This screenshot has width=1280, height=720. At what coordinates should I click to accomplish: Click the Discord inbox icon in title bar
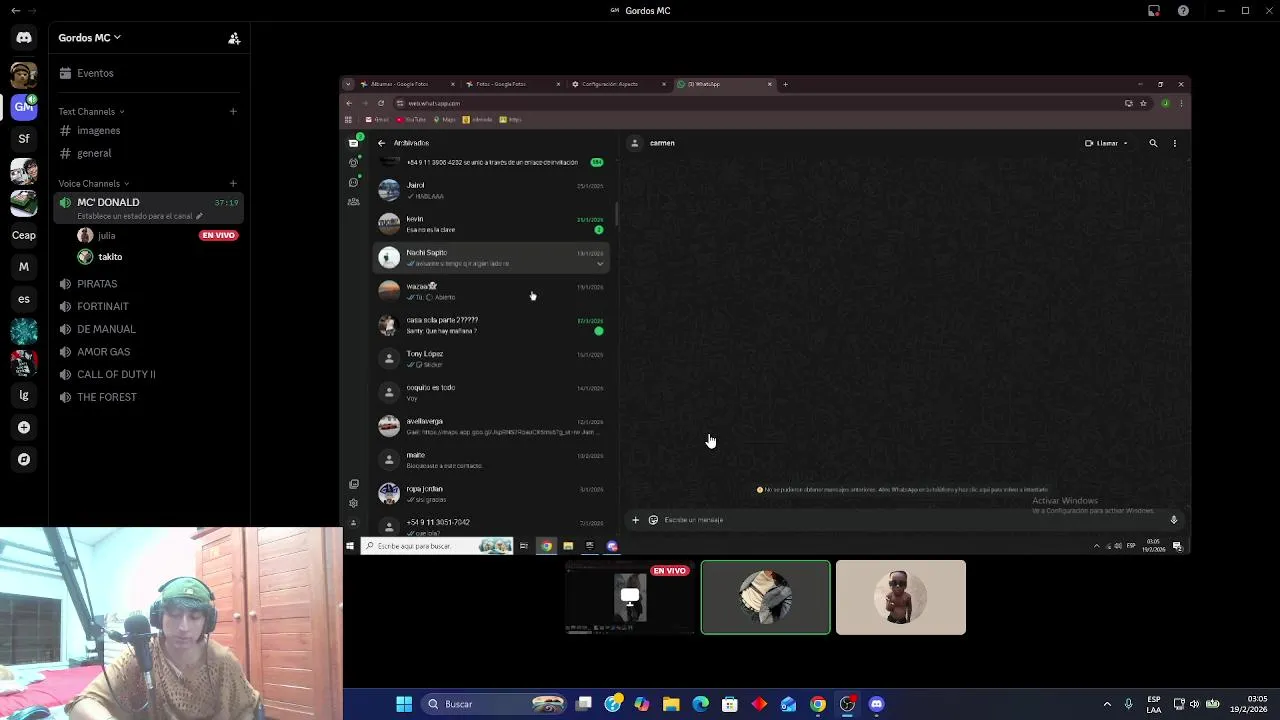[1153, 11]
